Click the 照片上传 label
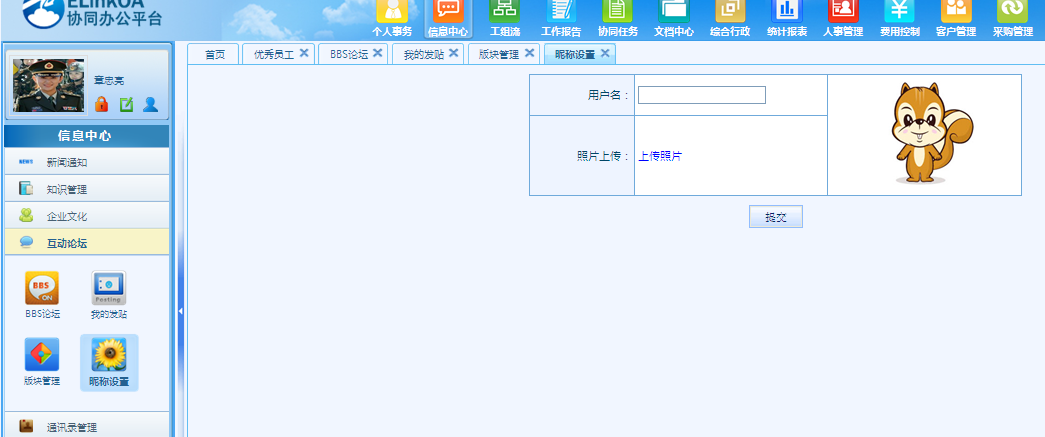 coord(603,156)
